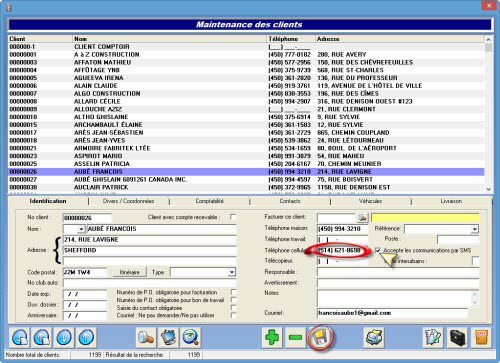The width and height of the screenshot is (500, 363).
Task: Click the green plus add client icon
Action: (x=272, y=337)
